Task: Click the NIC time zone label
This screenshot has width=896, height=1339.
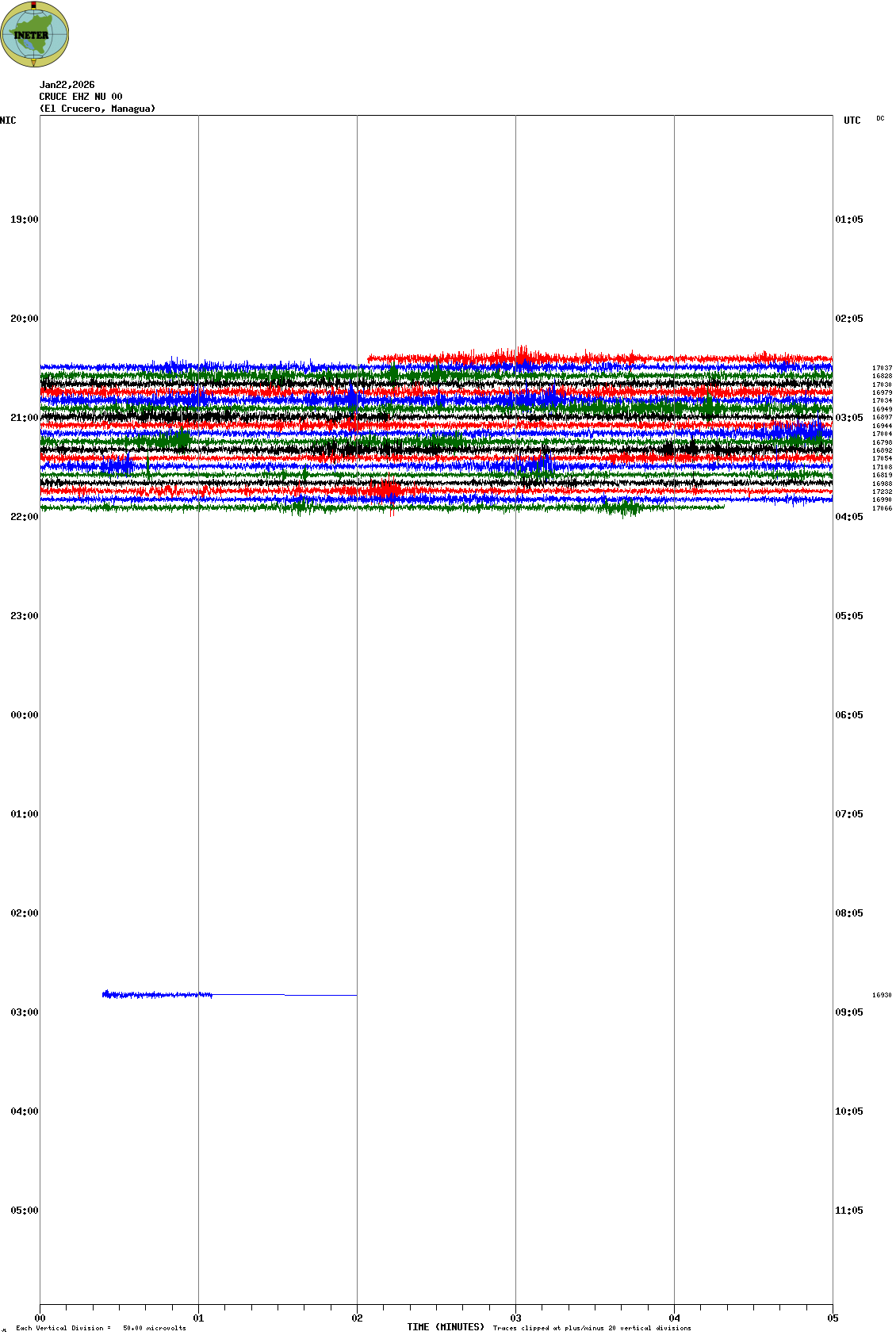Action: click(x=8, y=121)
